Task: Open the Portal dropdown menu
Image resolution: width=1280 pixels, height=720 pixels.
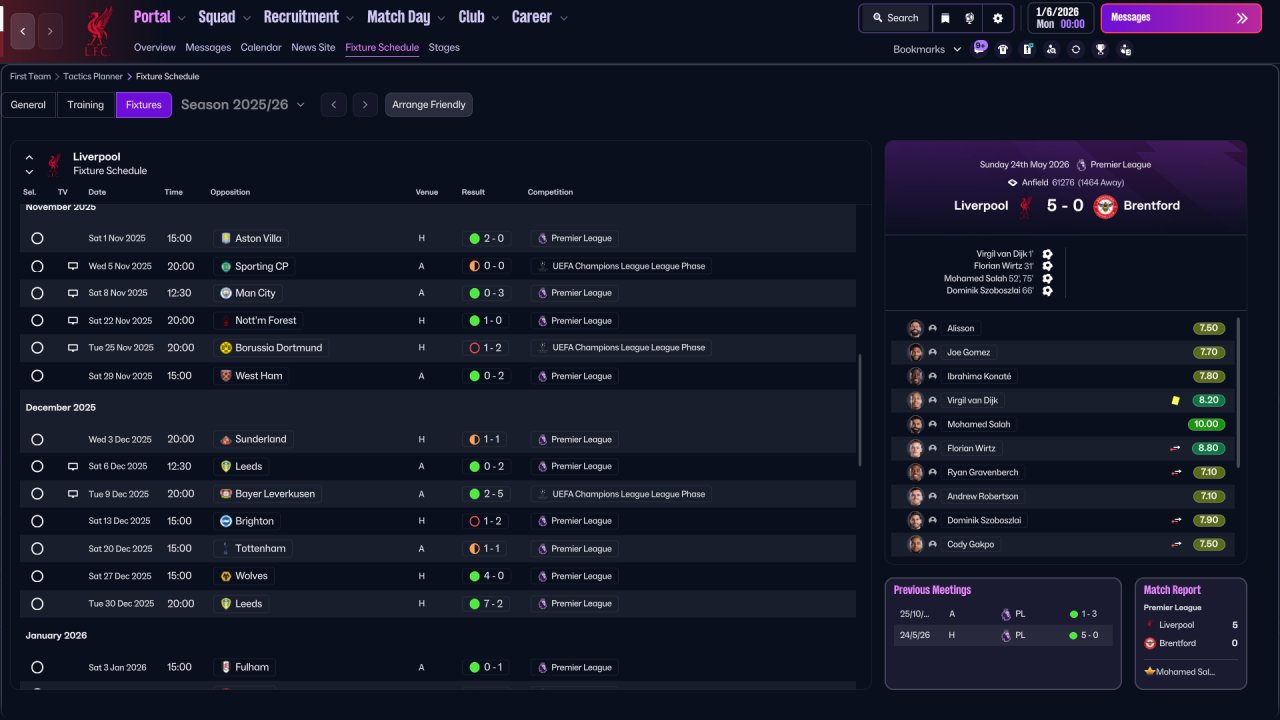Action: (159, 17)
